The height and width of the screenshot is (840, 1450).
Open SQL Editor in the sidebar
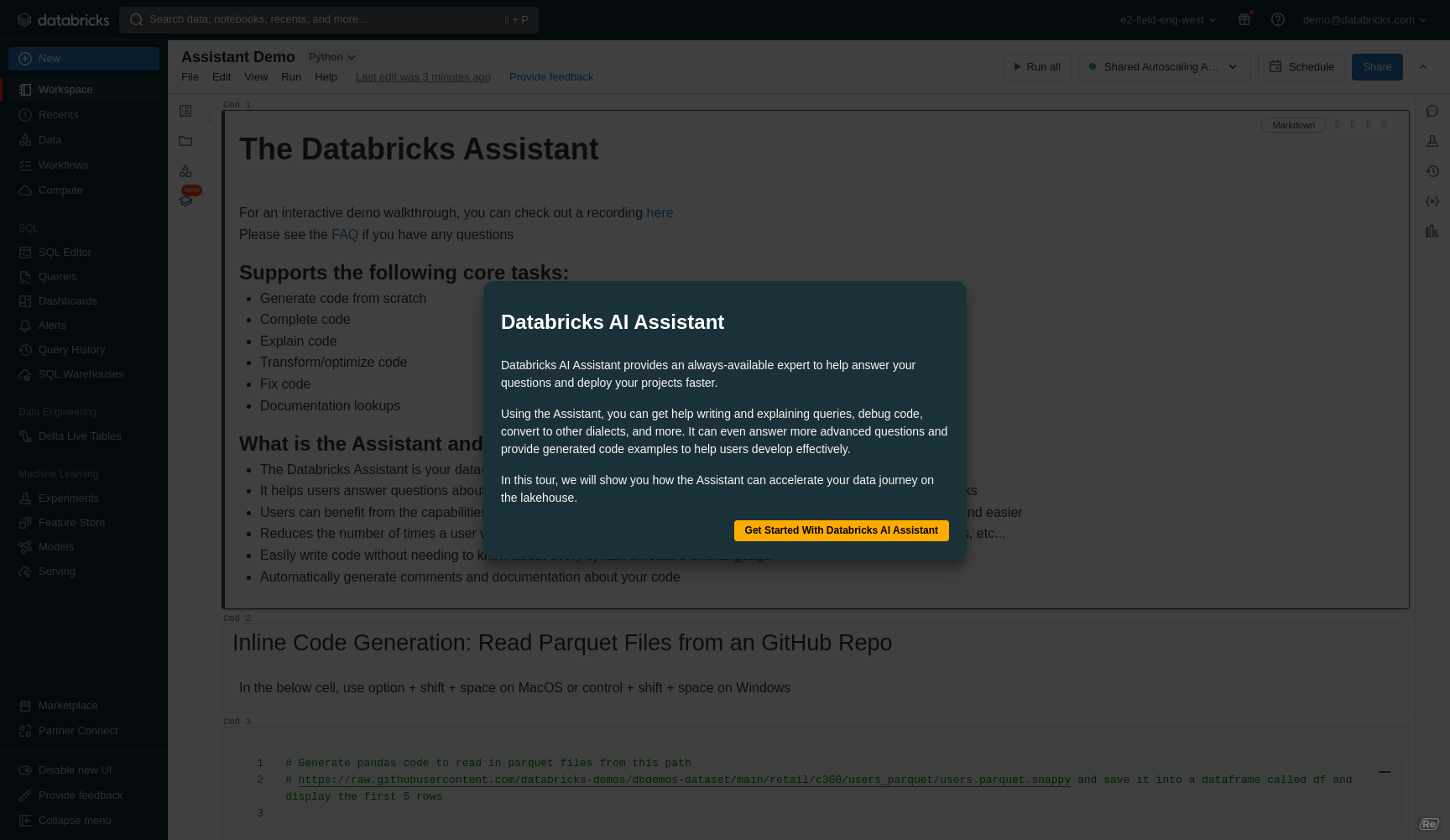point(65,252)
